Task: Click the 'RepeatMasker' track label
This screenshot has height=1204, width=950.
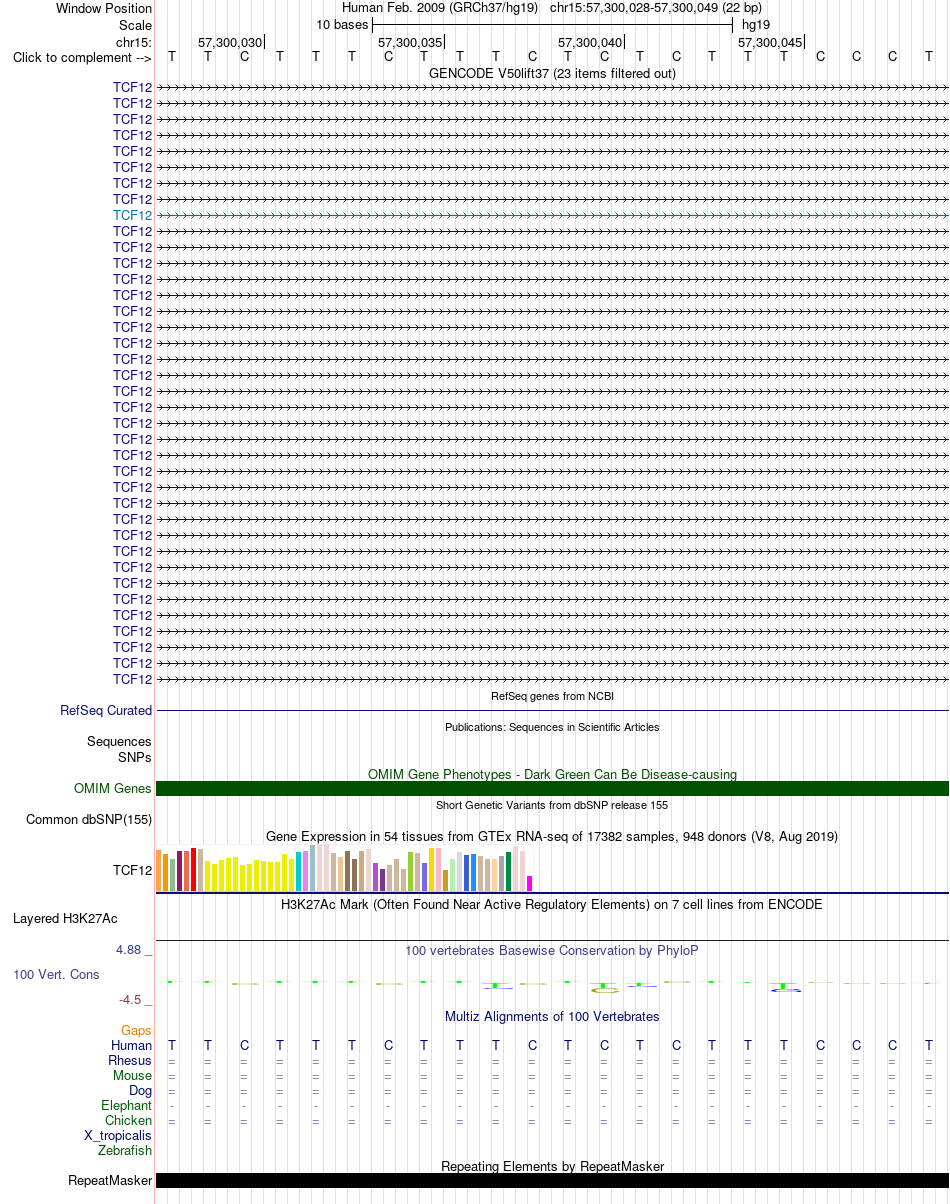Action: coord(110,1181)
